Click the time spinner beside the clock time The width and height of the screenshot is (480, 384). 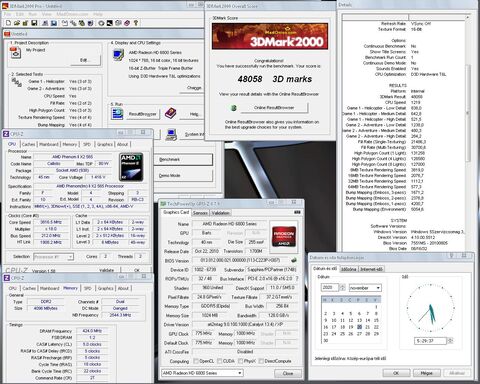point(450,341)
